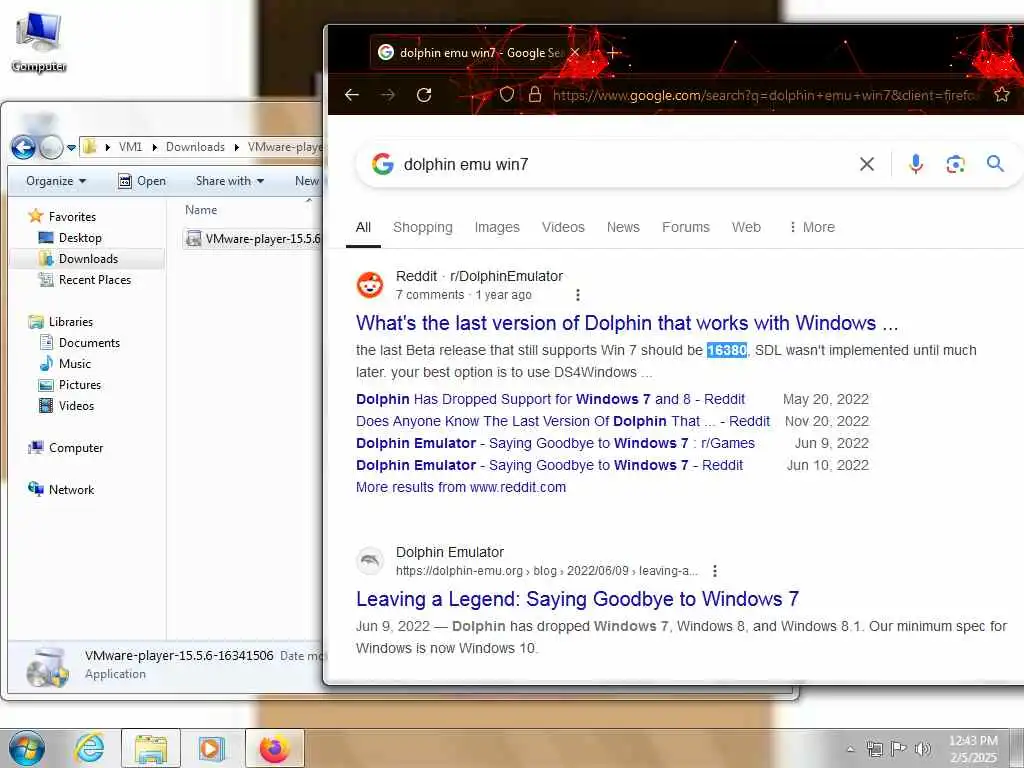Expand the VM1 breadcrumb arrow

point(154,148)
